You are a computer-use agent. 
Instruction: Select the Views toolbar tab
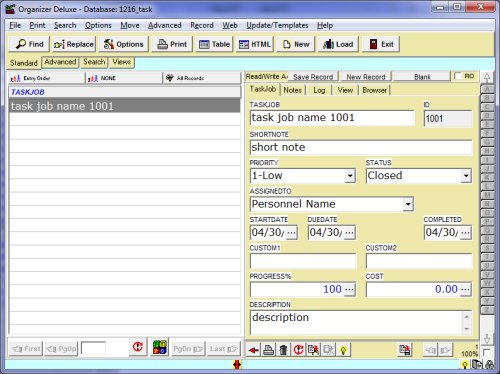121,62
